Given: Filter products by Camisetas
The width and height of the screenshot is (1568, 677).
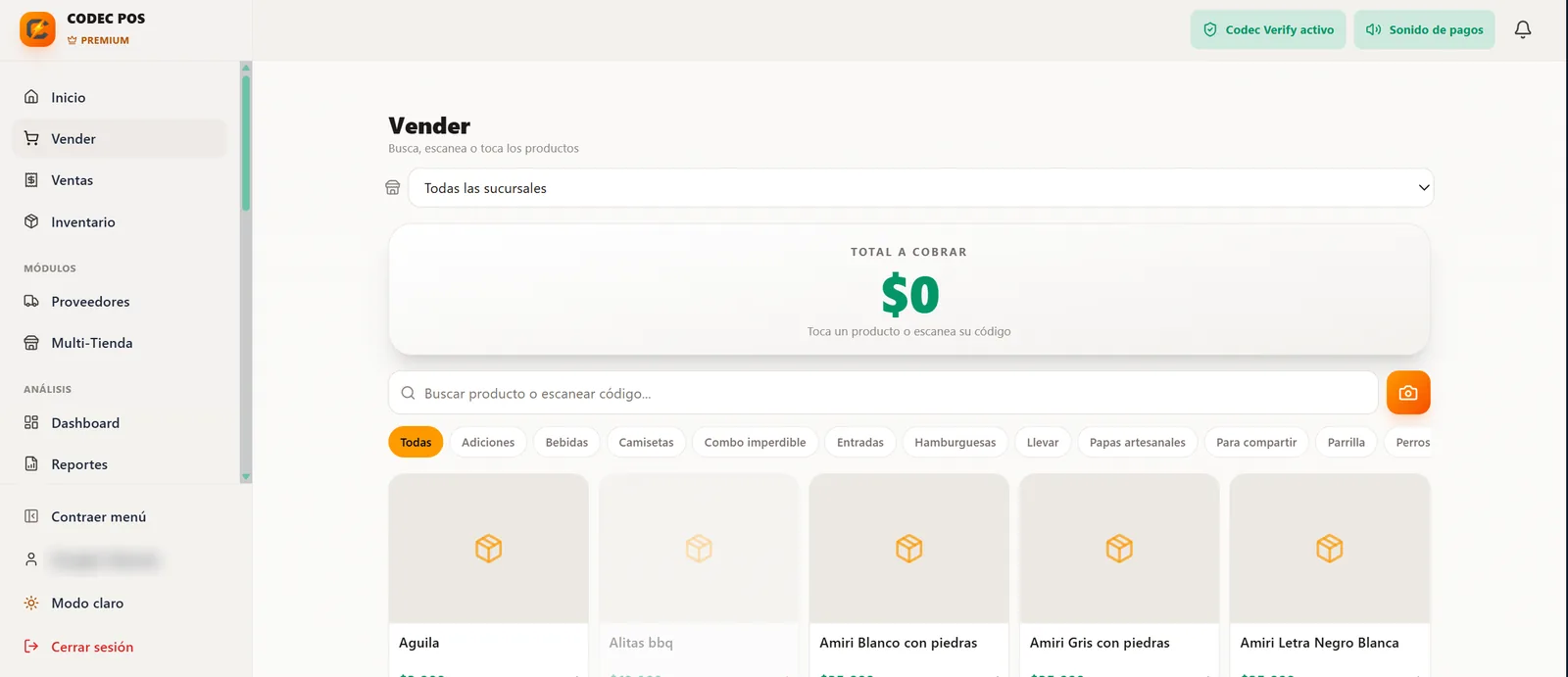Looking at the screenshot, I should 646,442.
